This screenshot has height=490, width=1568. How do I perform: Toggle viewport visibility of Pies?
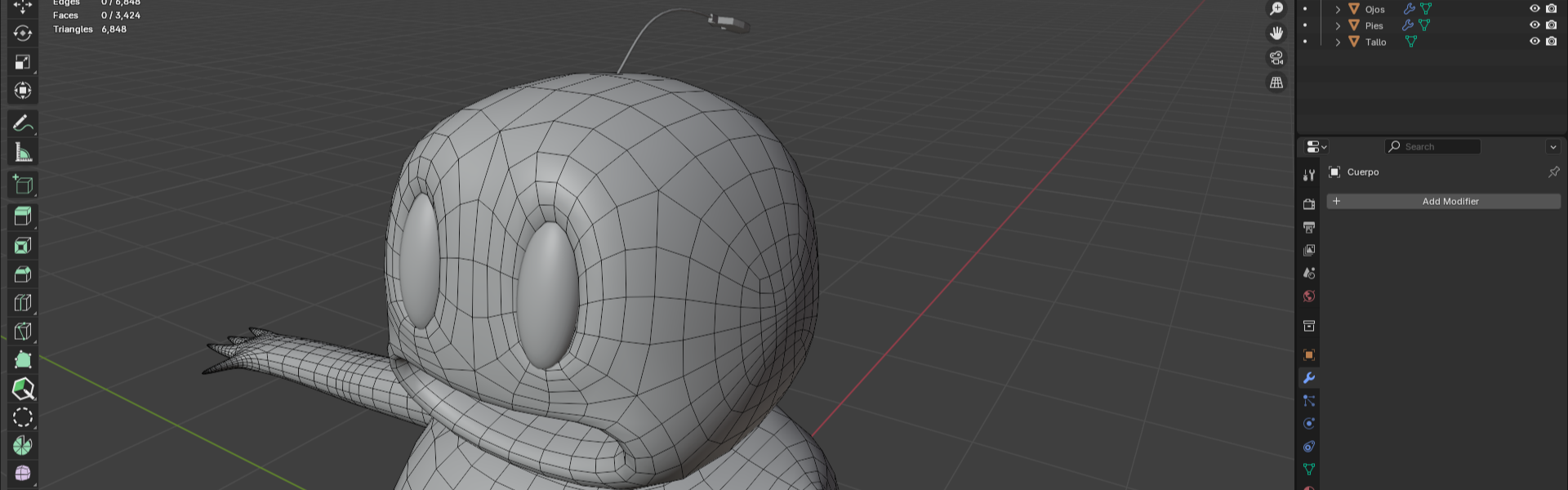coord(1535,25)
